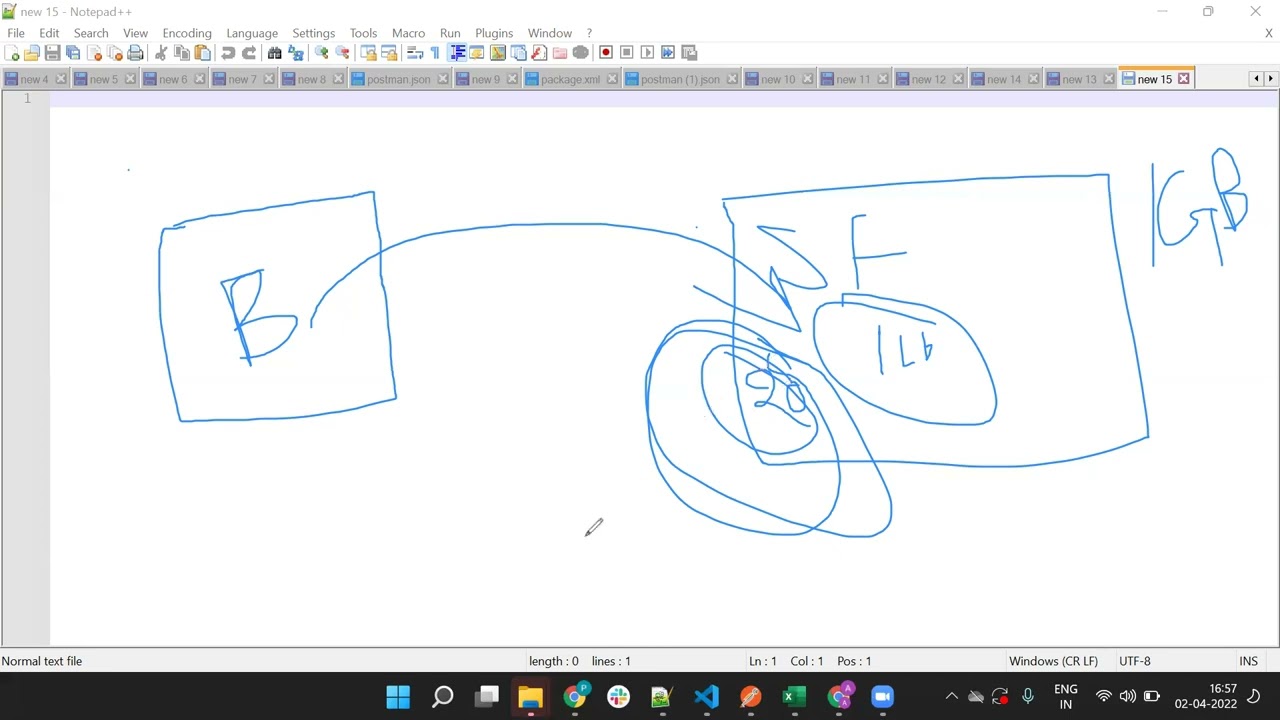Click the Save recorded macro icon

(x=688, y=53)
